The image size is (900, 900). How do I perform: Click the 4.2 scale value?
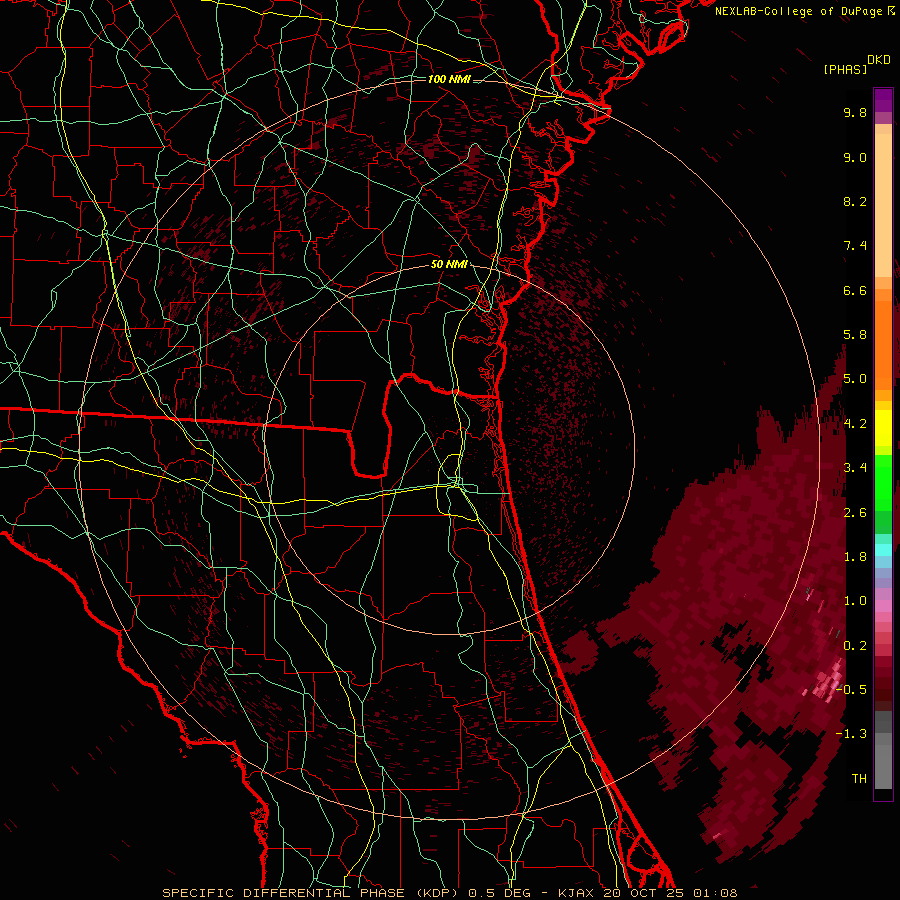855,424
